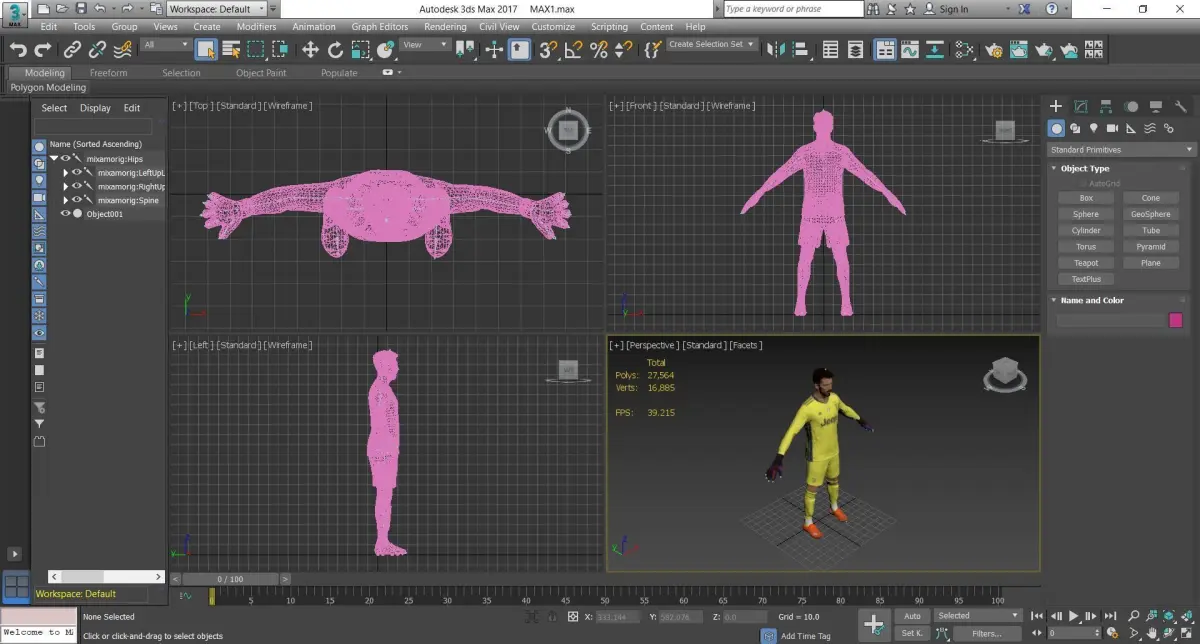The width and height of the screenshot is (1200, 644).
Task: Click the search keyword or phrase field
Action: pos(793,9)
